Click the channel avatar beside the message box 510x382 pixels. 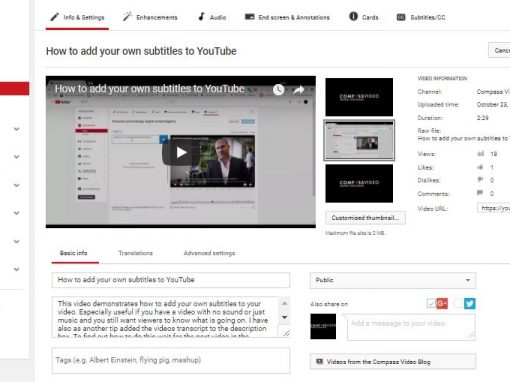click(x=323, y=326)
